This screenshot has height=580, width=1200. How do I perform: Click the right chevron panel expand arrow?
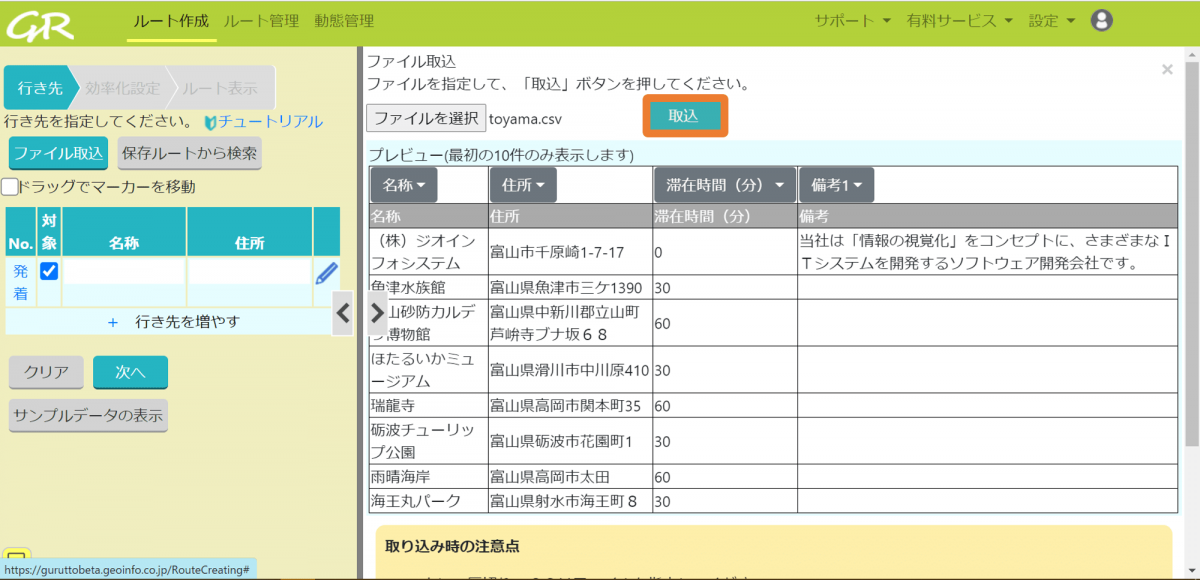[x=377, y=313]
